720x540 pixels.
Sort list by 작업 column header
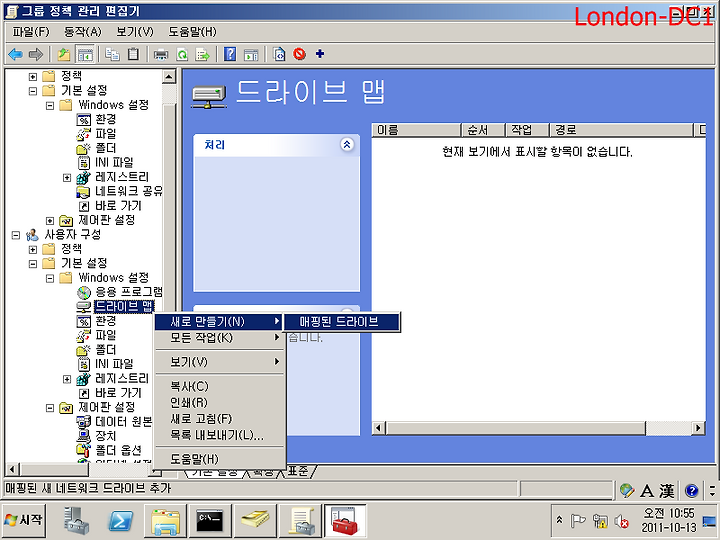[x=528, y=130]
